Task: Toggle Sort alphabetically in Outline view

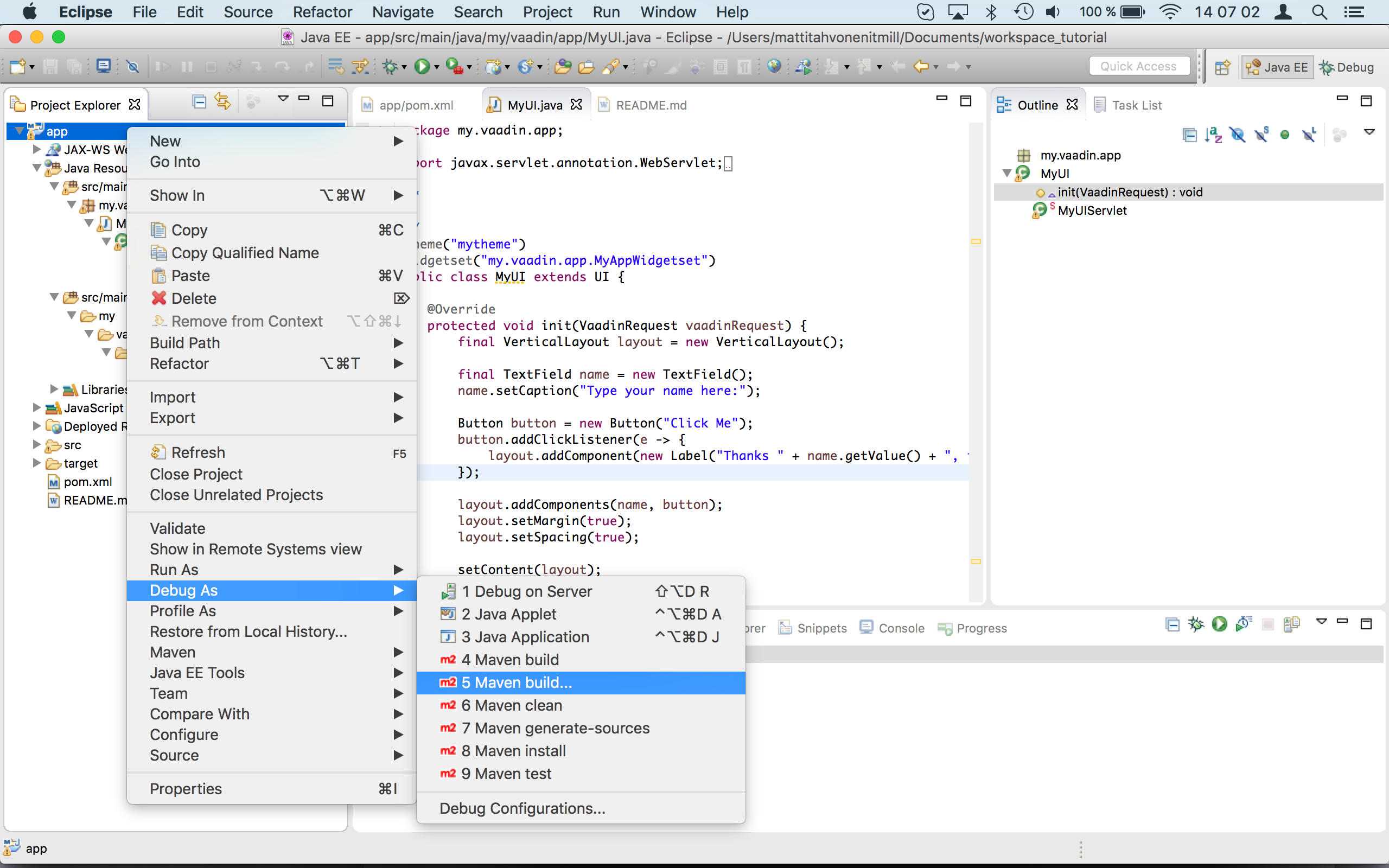Action: point(1213,135)
